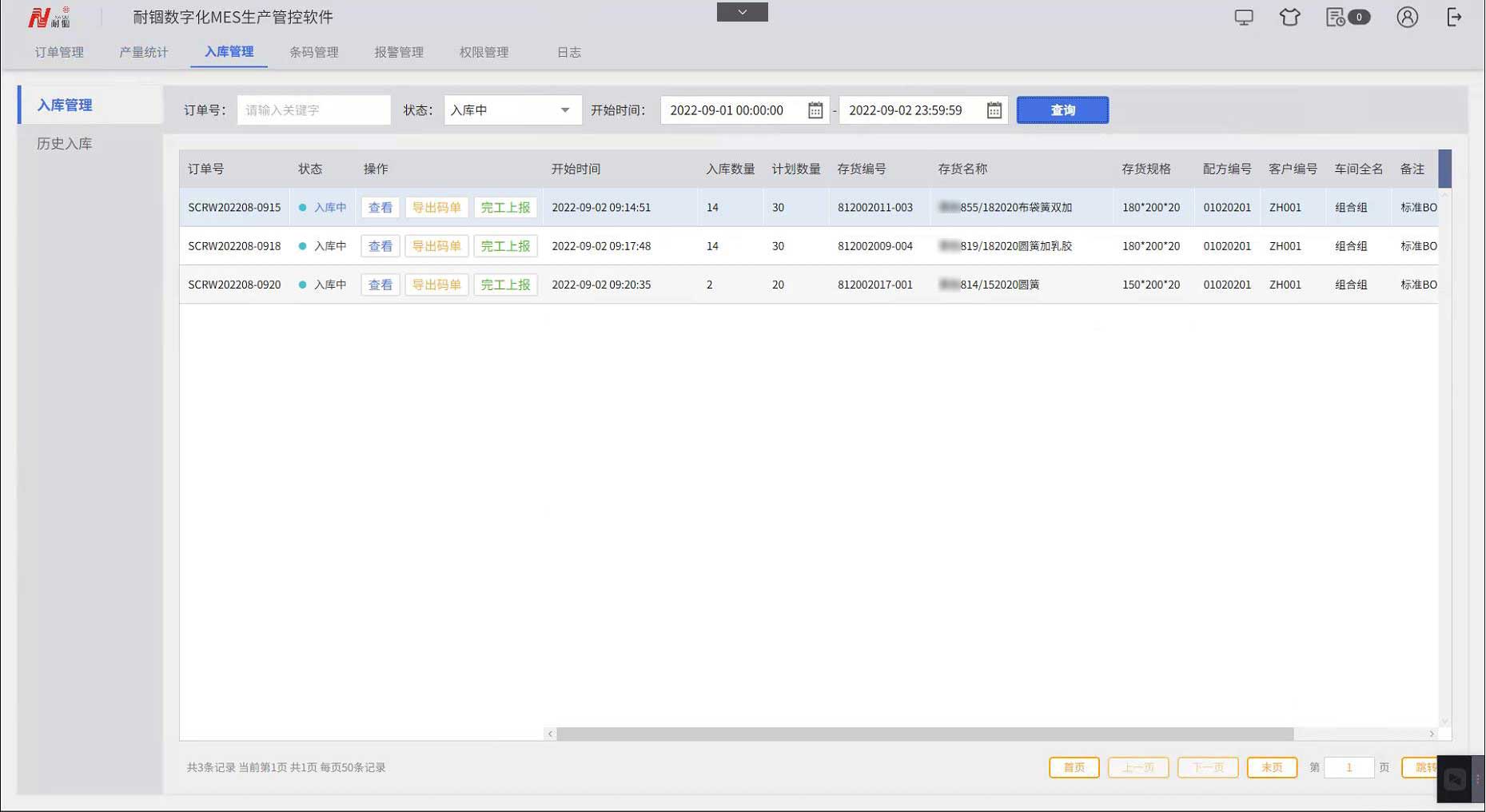Click 完工上报 for order SCRW202208-0920
The image size is (1486, 812).
[505, 285]
